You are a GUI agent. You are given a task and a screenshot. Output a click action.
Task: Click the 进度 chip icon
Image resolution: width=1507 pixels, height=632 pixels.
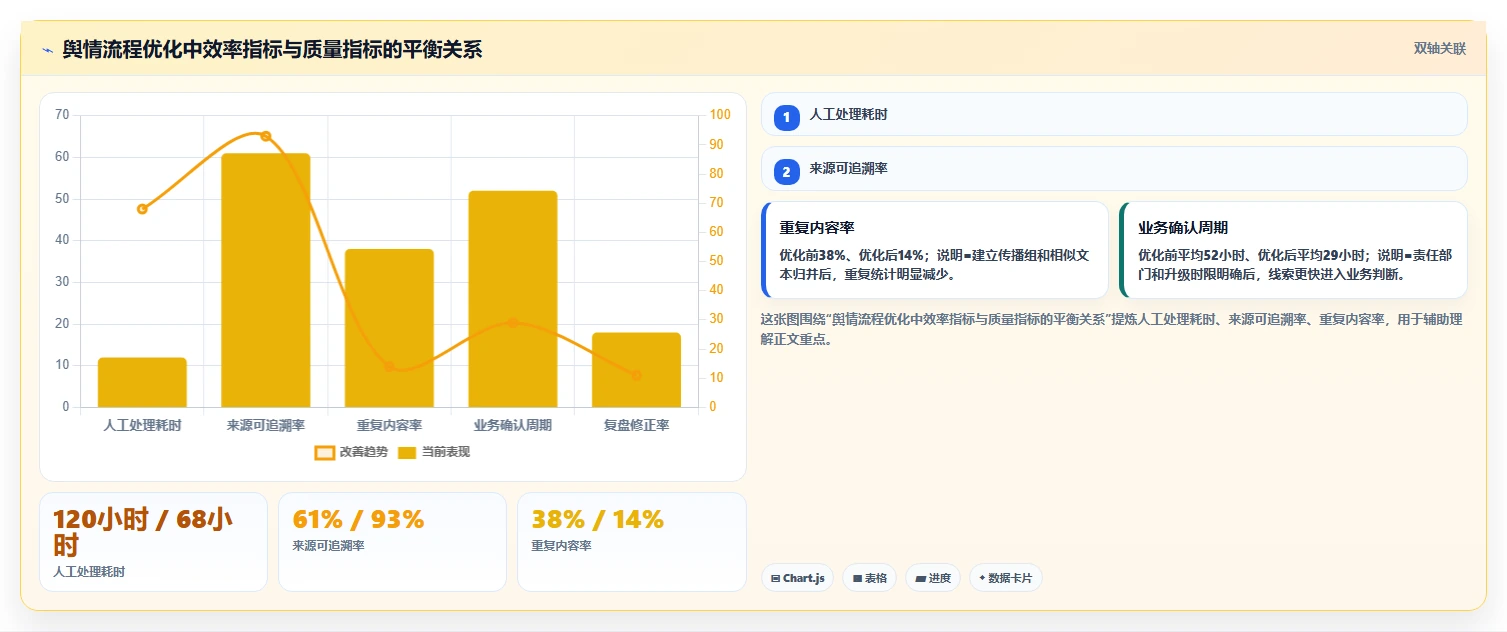point(920,578)
